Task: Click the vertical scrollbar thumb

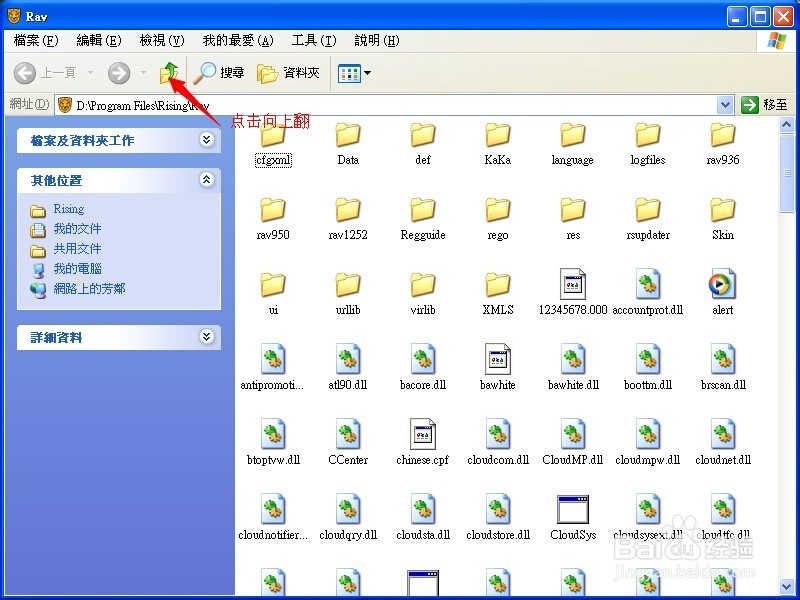Action: coord(786,172)
